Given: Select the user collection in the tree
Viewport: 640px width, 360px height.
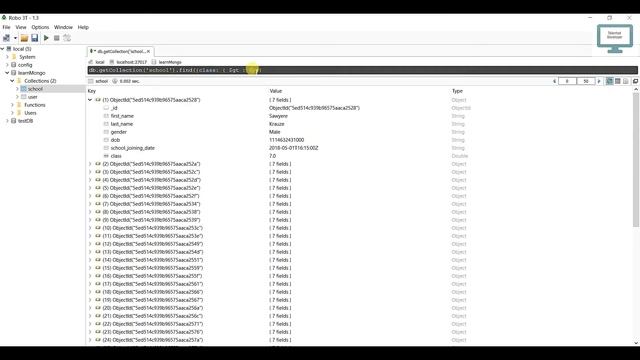Looking at the screenshot, I should click(x=33, y=97).
